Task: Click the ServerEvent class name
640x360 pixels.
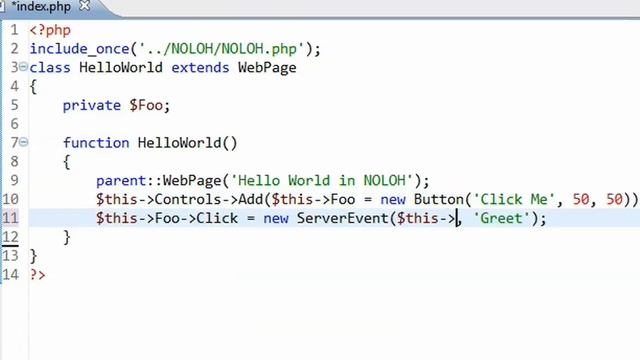Action: click(x=342, y=218)
